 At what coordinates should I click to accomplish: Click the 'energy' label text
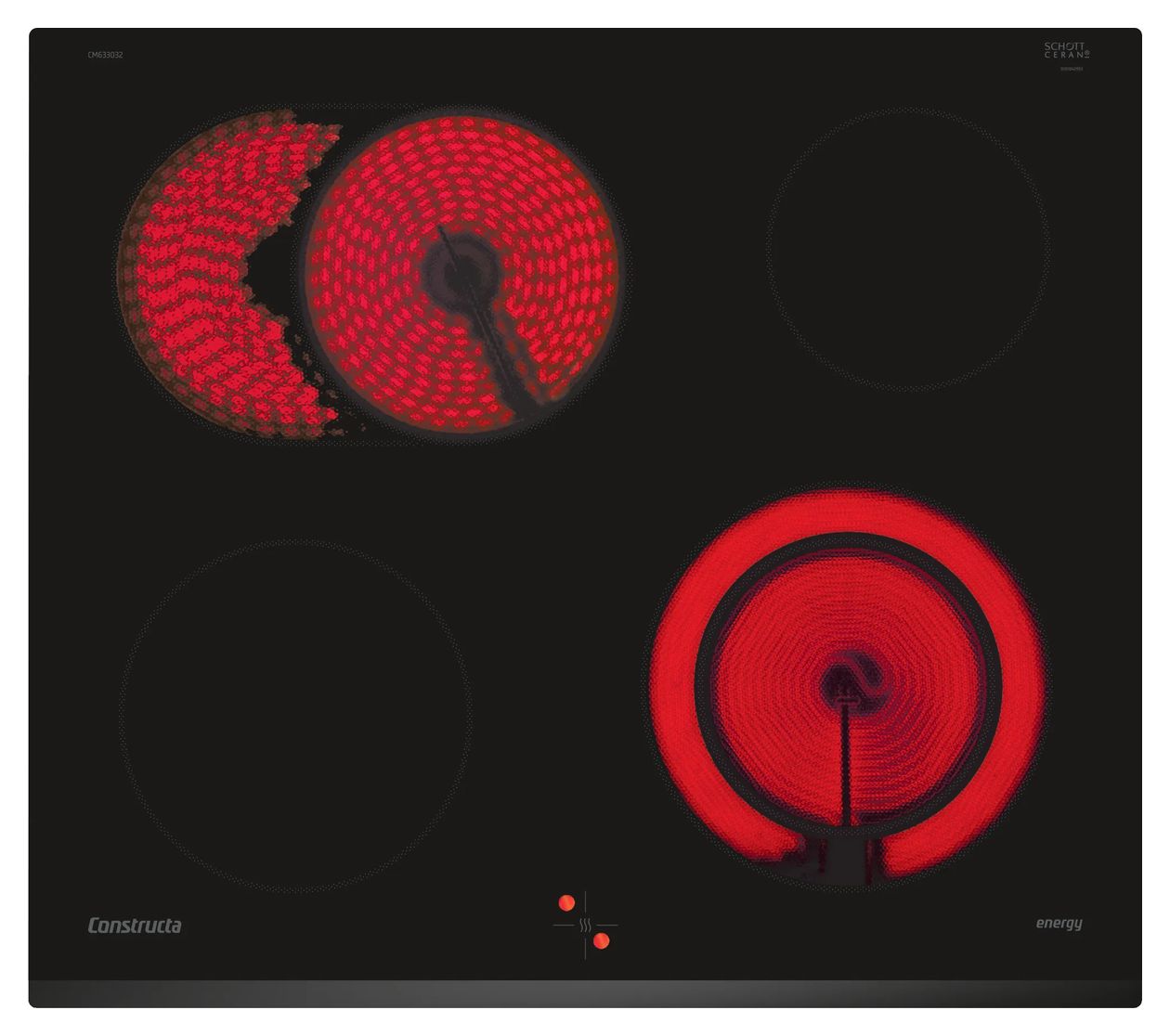(x=1059, y=923)
